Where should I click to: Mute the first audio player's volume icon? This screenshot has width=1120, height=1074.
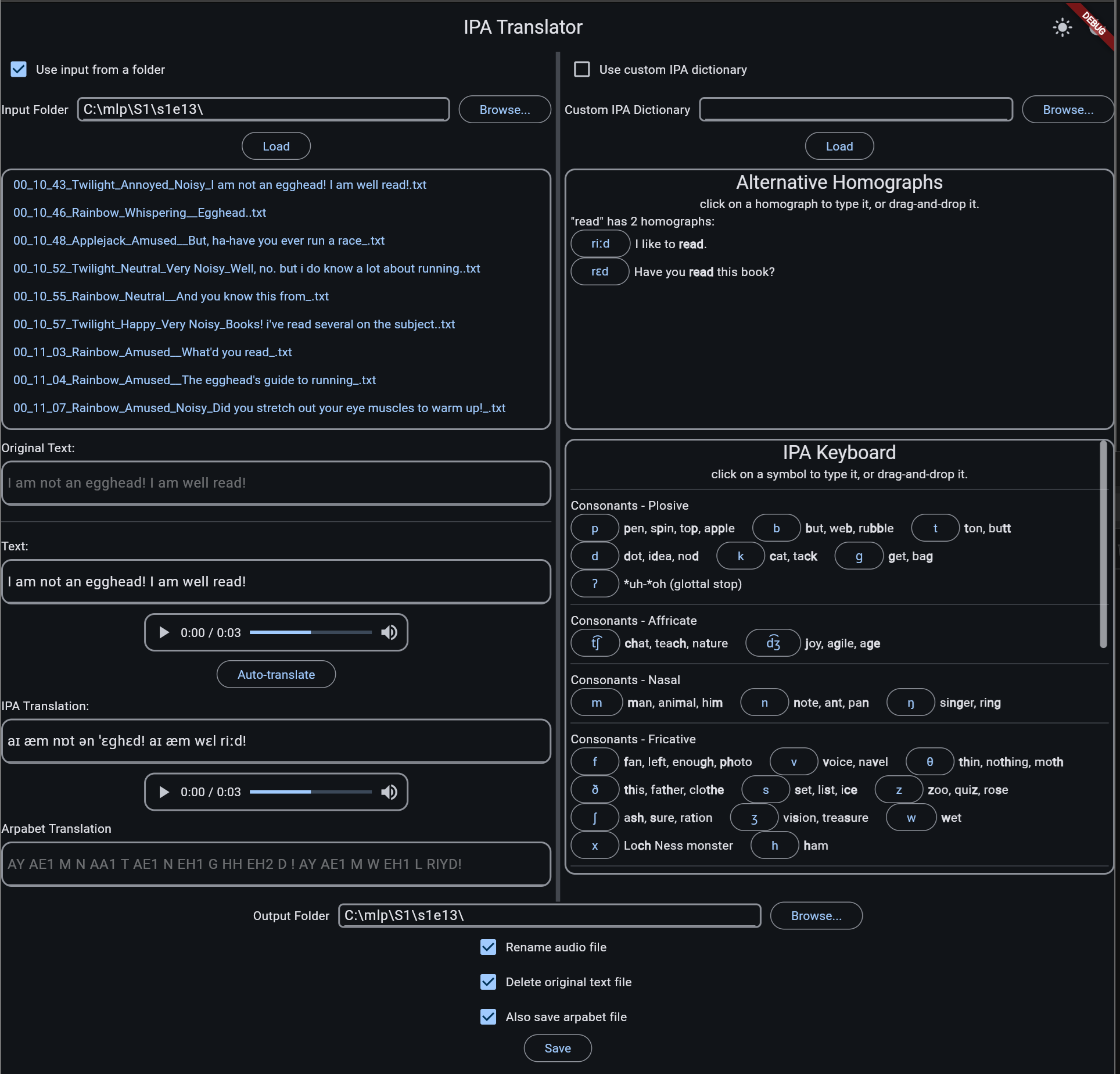[x=389, y=632]
